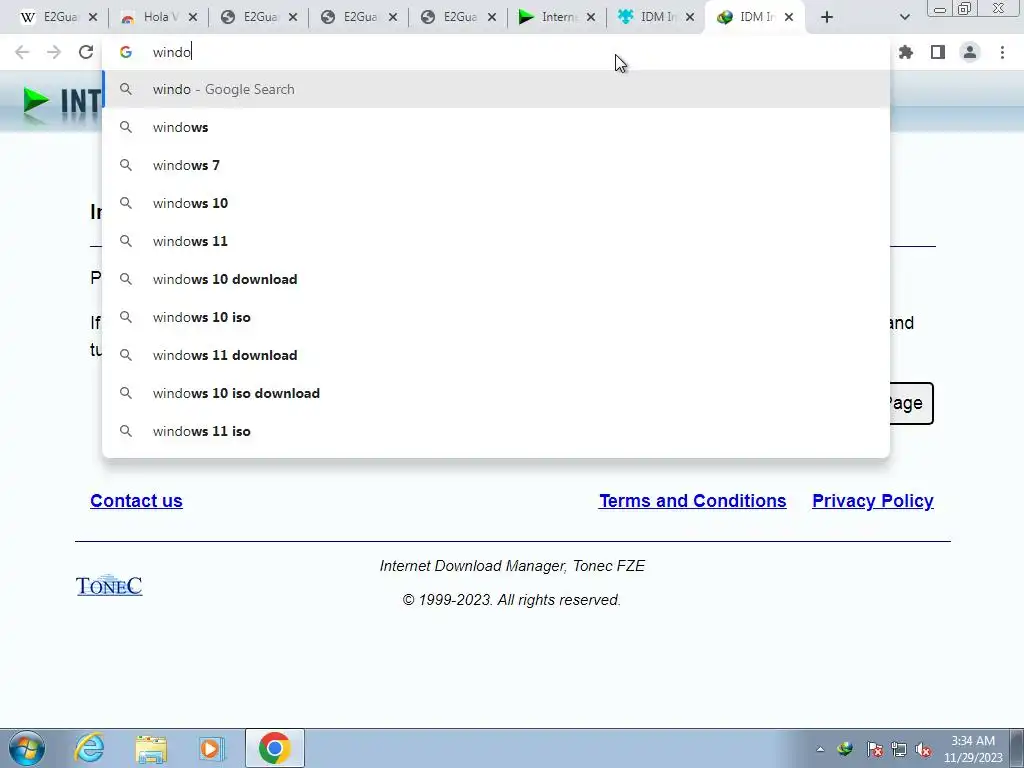Select the 'windows 7' suggestion
The width and height of the screenshot is (1024, 768).
pyautogui.click(x=496, y=165)
